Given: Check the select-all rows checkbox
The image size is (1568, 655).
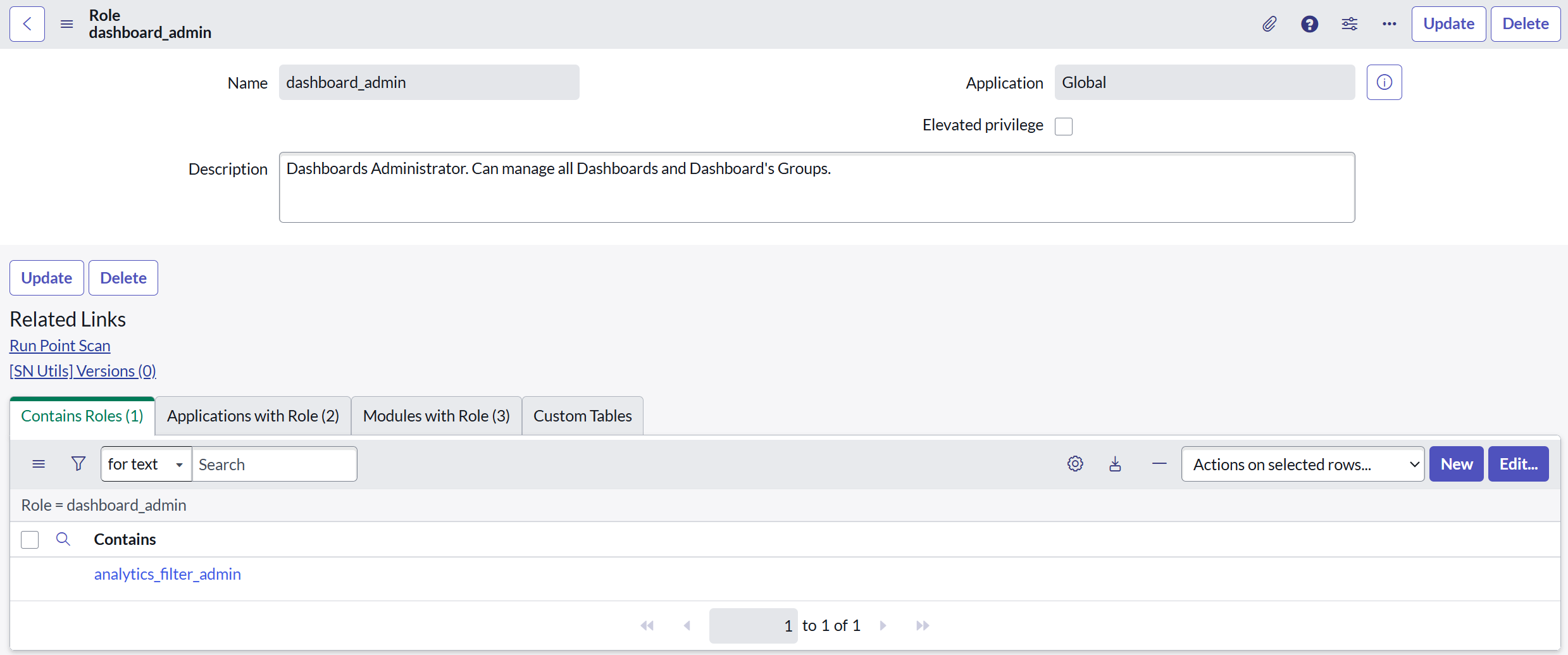Looking at the screenshot, I should tap(30, 539).
